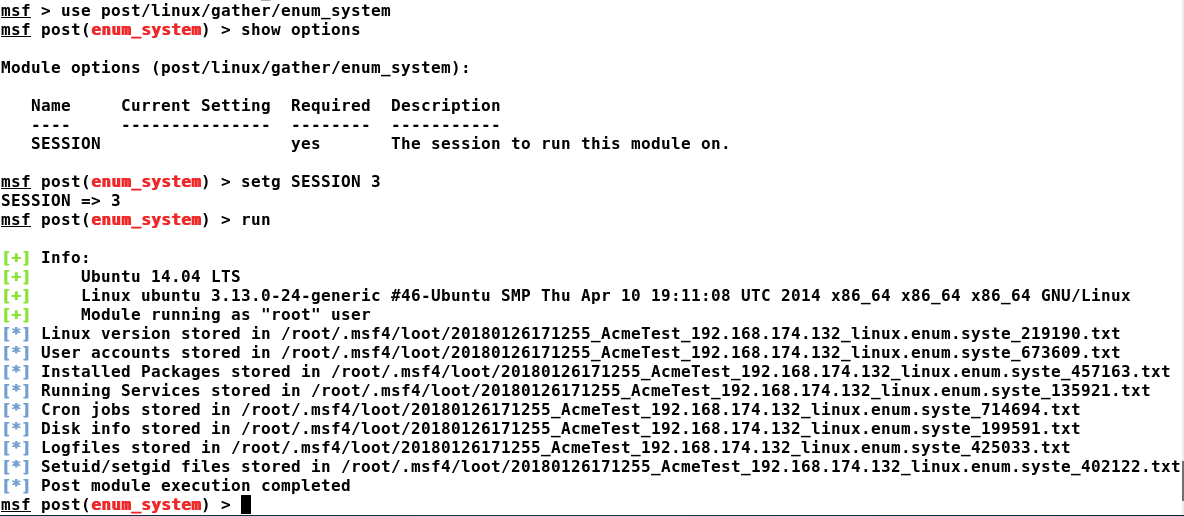The image size is (1184, 516).
Task: Click the terminal cursor block at prompt
Action: pos(245,505)
